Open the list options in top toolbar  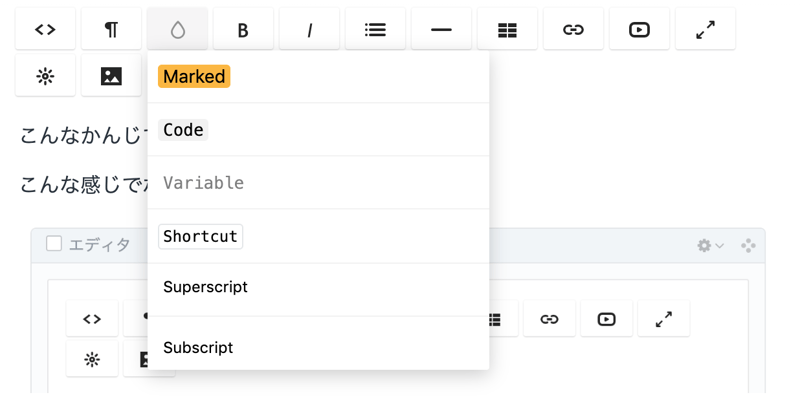click(x=375, y=30)
